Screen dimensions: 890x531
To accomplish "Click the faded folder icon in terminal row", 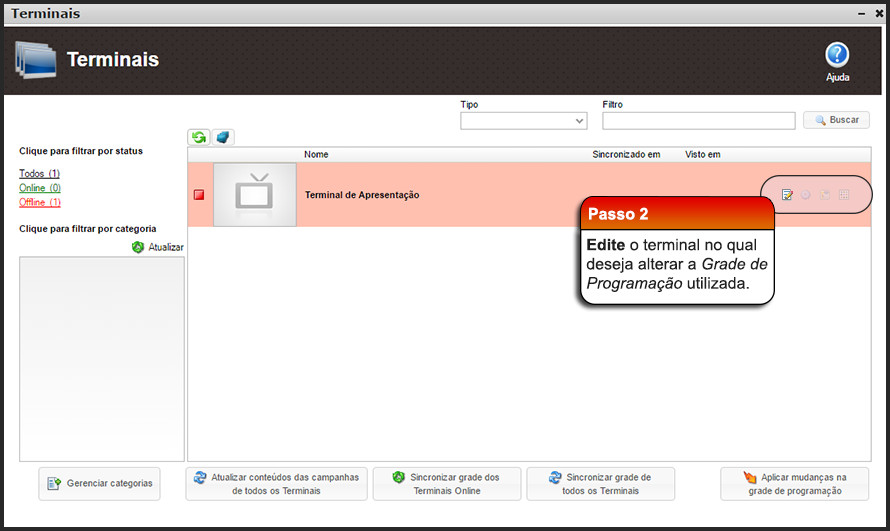I will point(825,195).
